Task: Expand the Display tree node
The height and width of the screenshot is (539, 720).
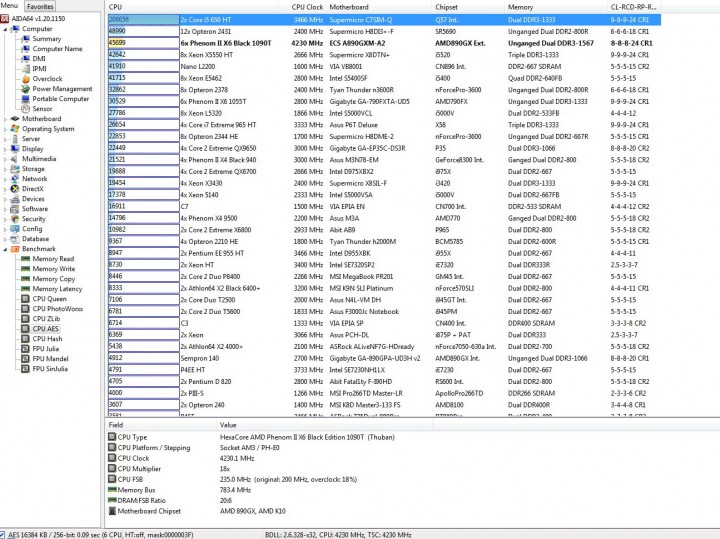Action: point(6,149)
